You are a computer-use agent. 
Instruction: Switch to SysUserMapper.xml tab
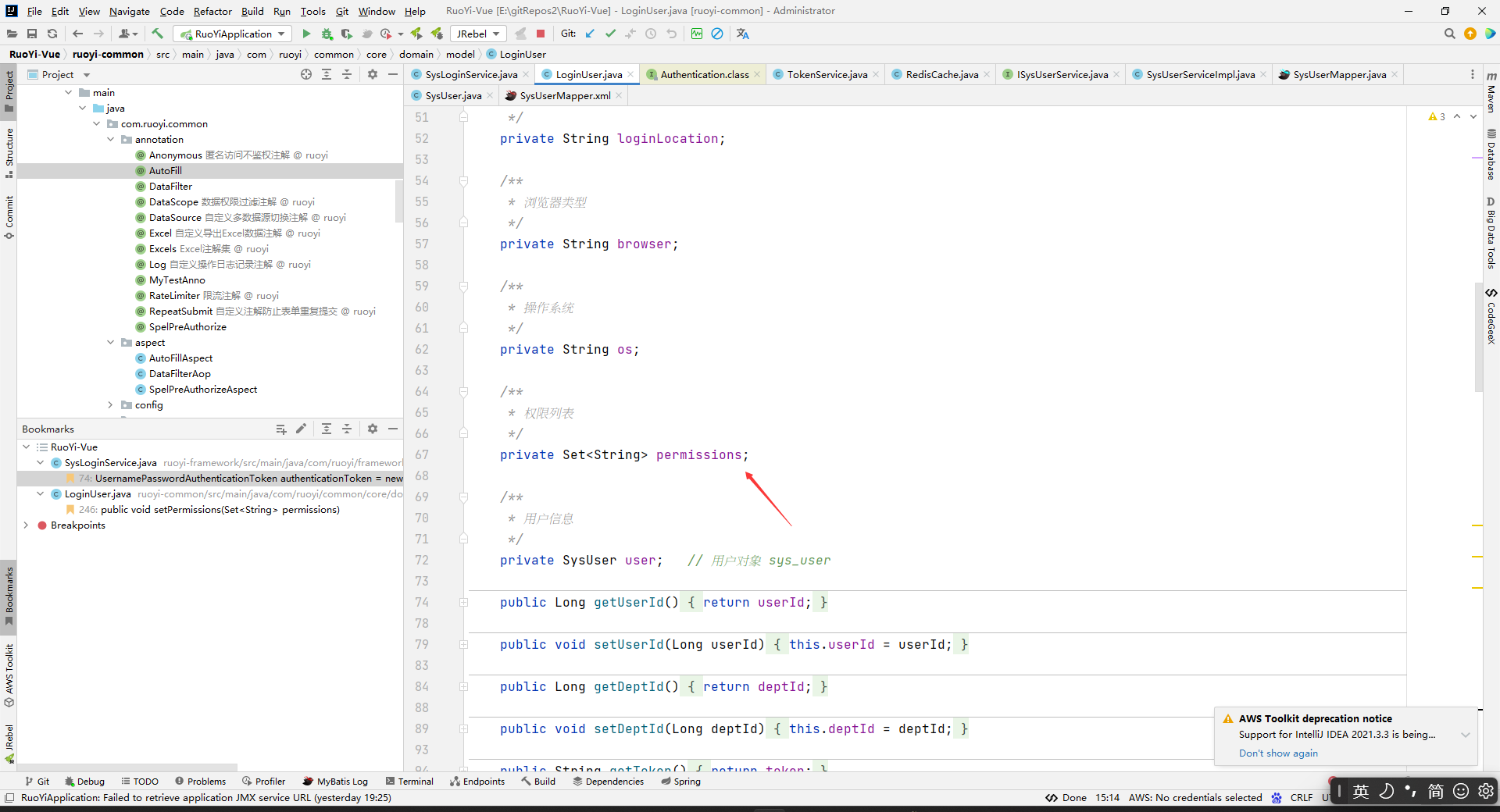(565, 95)
